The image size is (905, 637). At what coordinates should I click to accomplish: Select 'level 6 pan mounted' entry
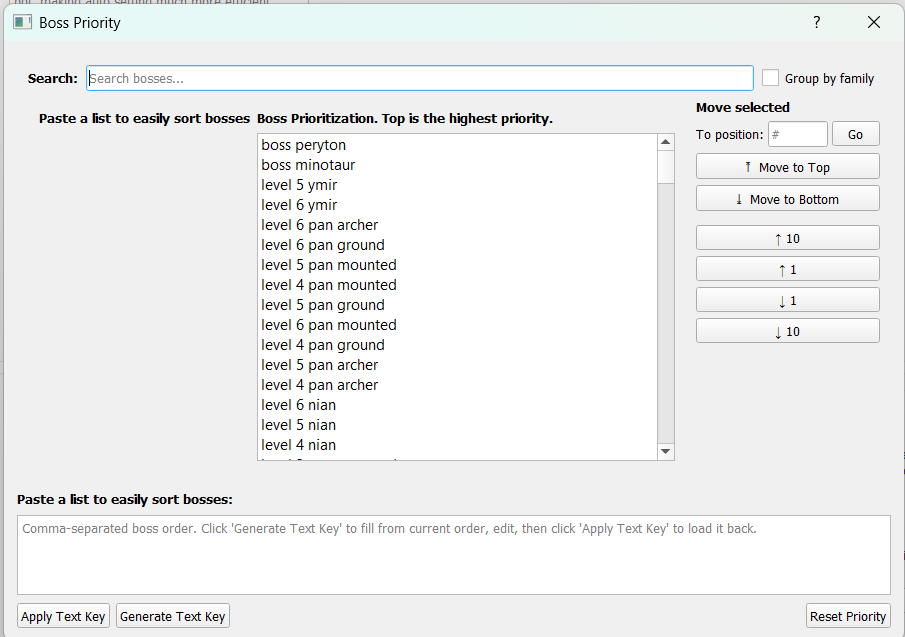pos(458,325)
